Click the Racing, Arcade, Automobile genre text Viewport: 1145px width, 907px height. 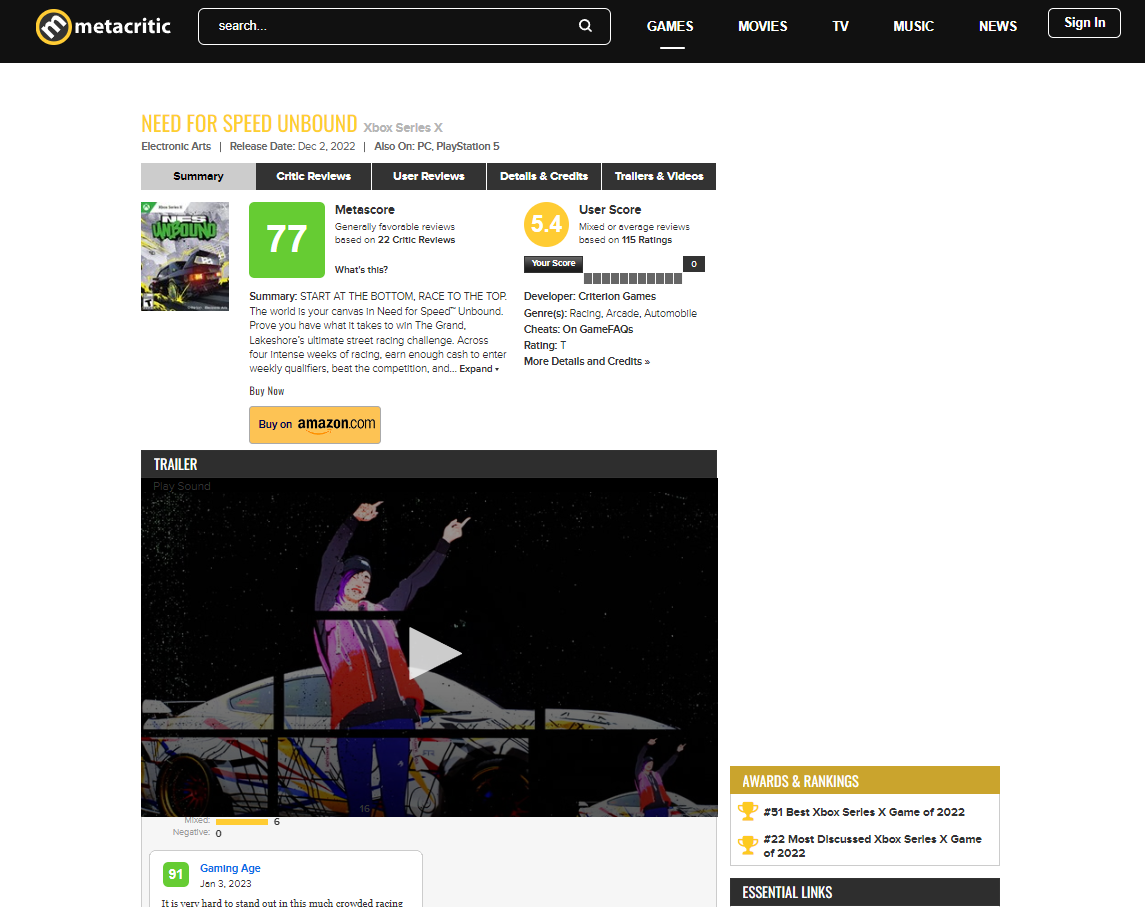coord(633,313)
